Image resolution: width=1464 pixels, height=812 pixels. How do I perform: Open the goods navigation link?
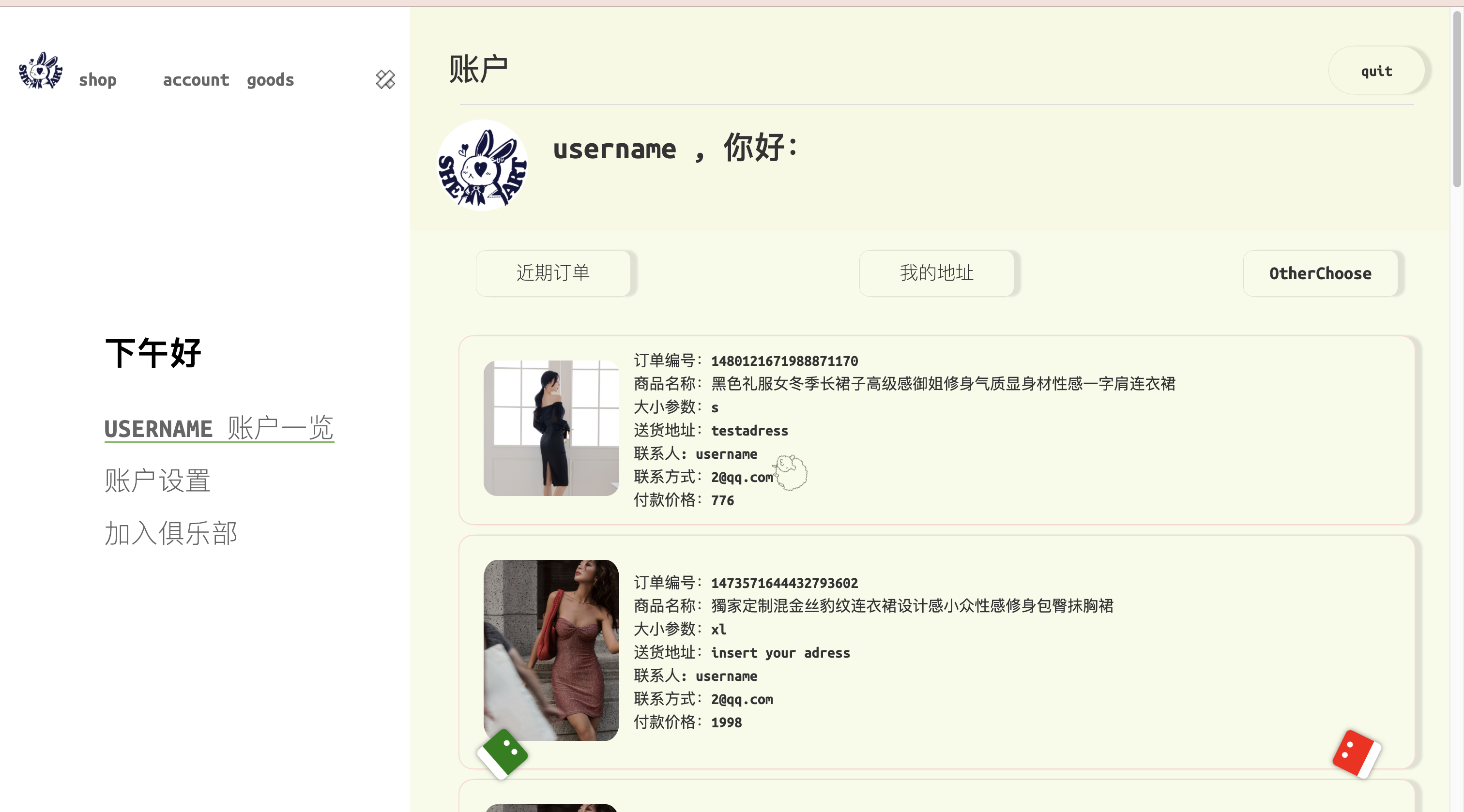(271, 80)
